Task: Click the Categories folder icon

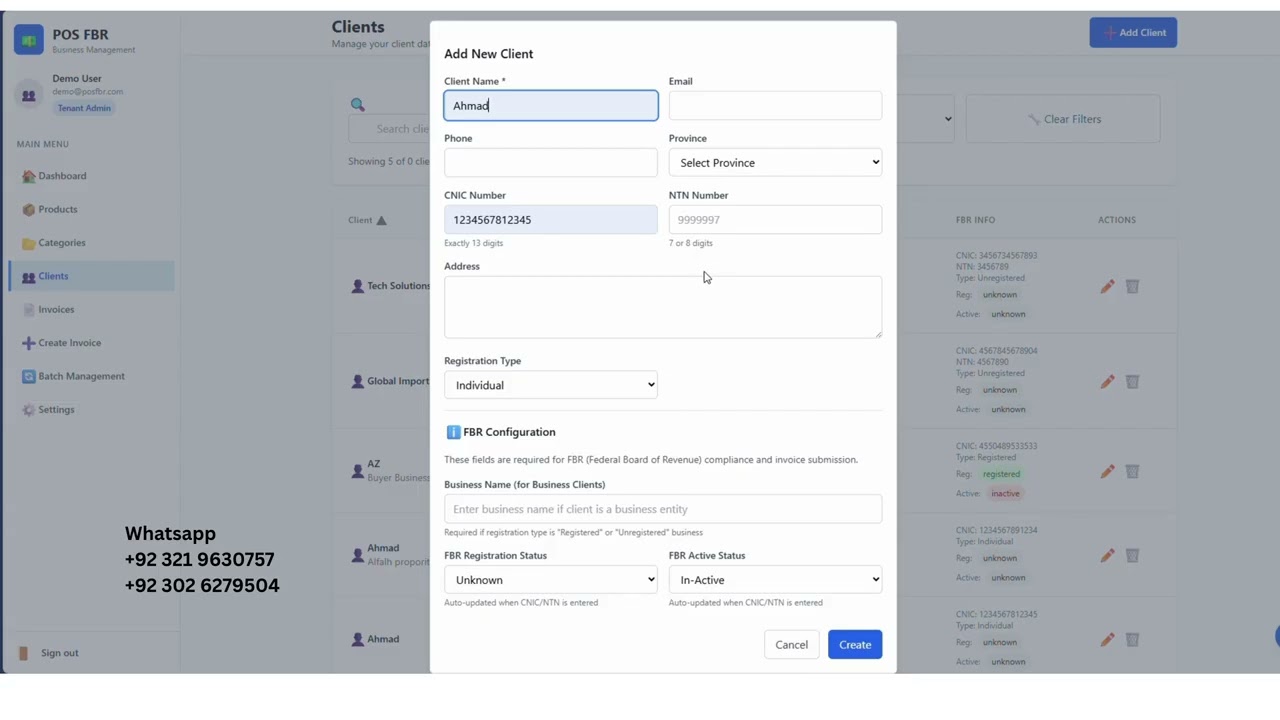Action: (x=28, y=243)
